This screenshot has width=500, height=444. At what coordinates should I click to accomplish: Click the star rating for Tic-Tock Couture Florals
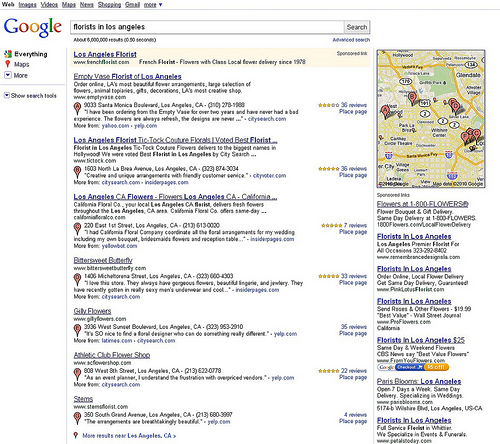click(329, 169)
